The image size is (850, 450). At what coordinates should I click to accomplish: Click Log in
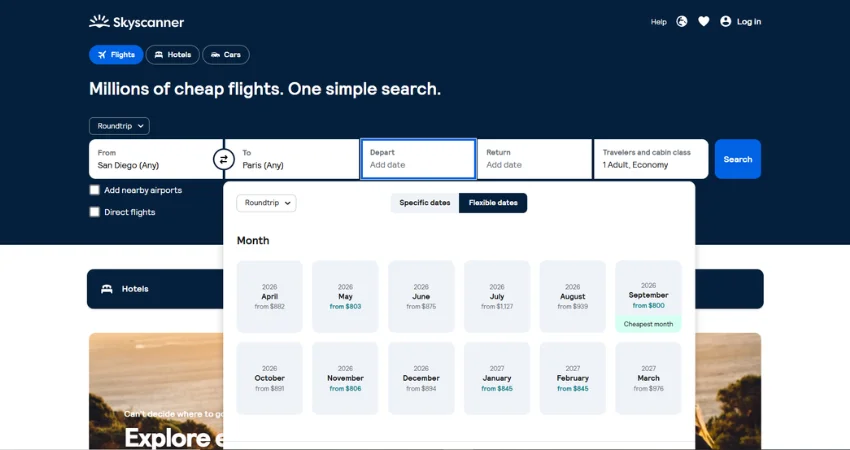click(x=749, y=22)
